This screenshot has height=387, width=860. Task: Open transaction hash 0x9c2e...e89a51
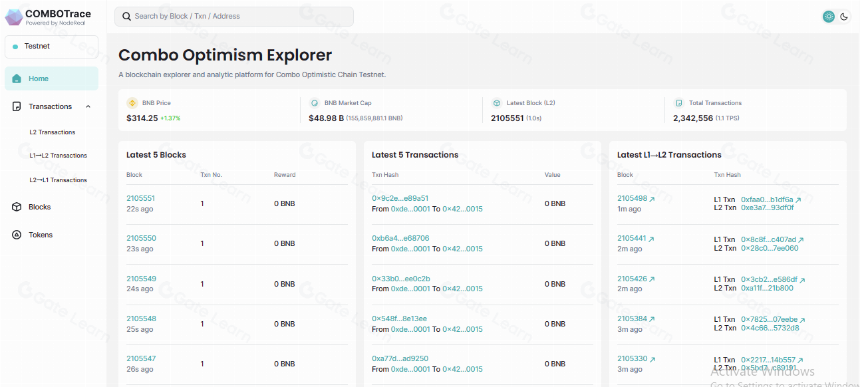pos(400,198)
